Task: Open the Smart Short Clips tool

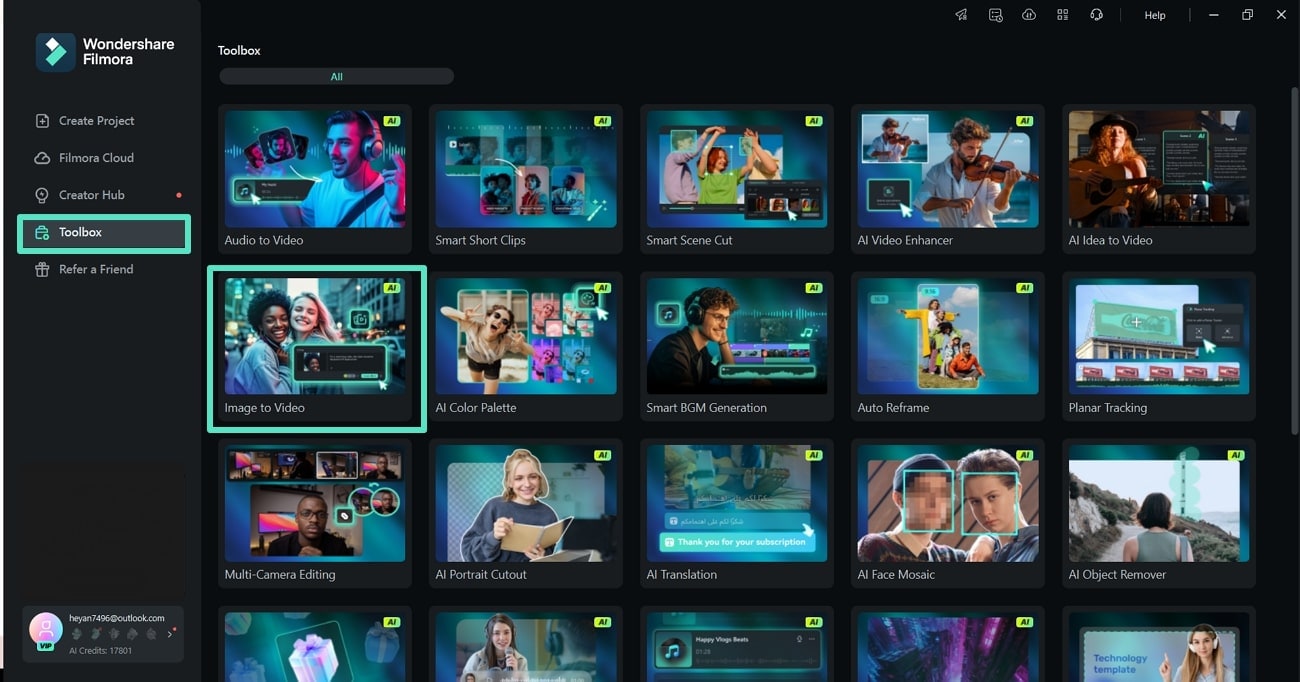Action: pos(526,179)
